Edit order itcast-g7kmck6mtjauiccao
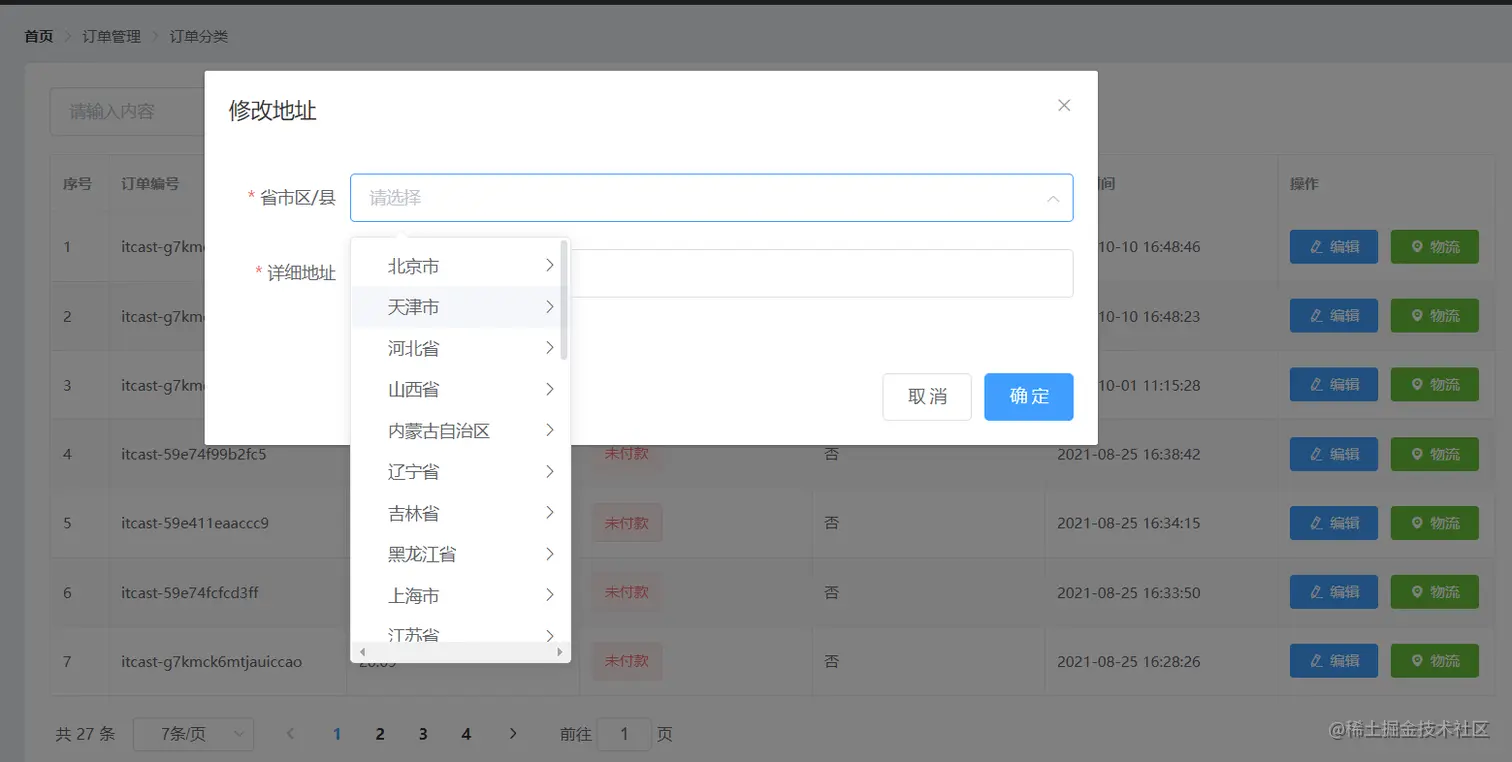The height and width of the screenshot is (762, 1512). tap(1334, 661)
